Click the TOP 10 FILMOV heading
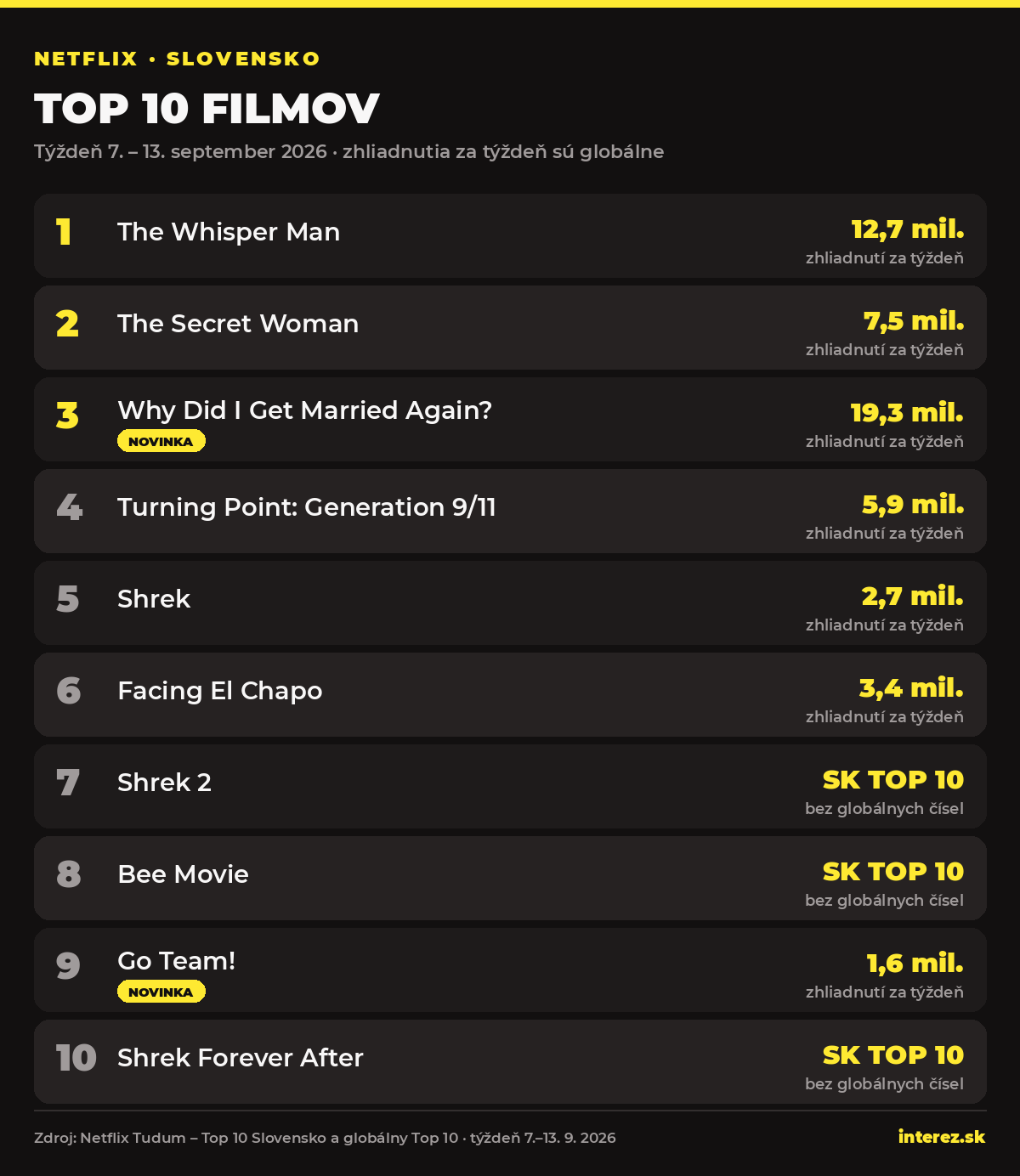 207,109
